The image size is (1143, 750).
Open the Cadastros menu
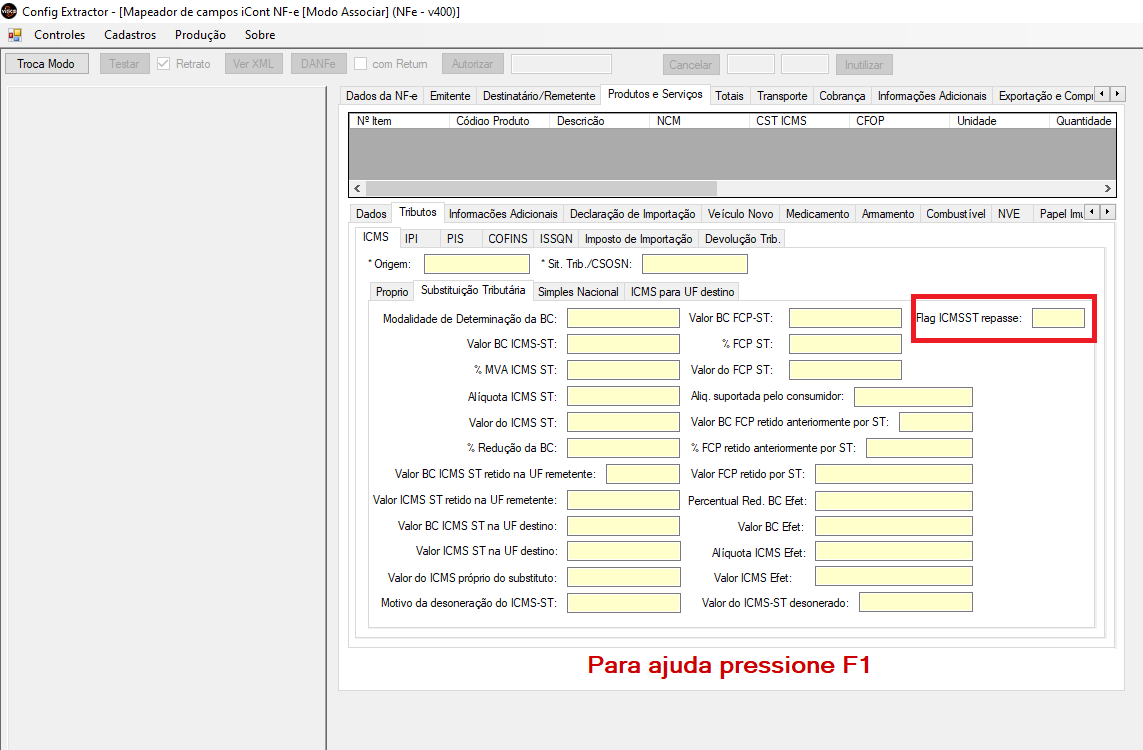130,35
